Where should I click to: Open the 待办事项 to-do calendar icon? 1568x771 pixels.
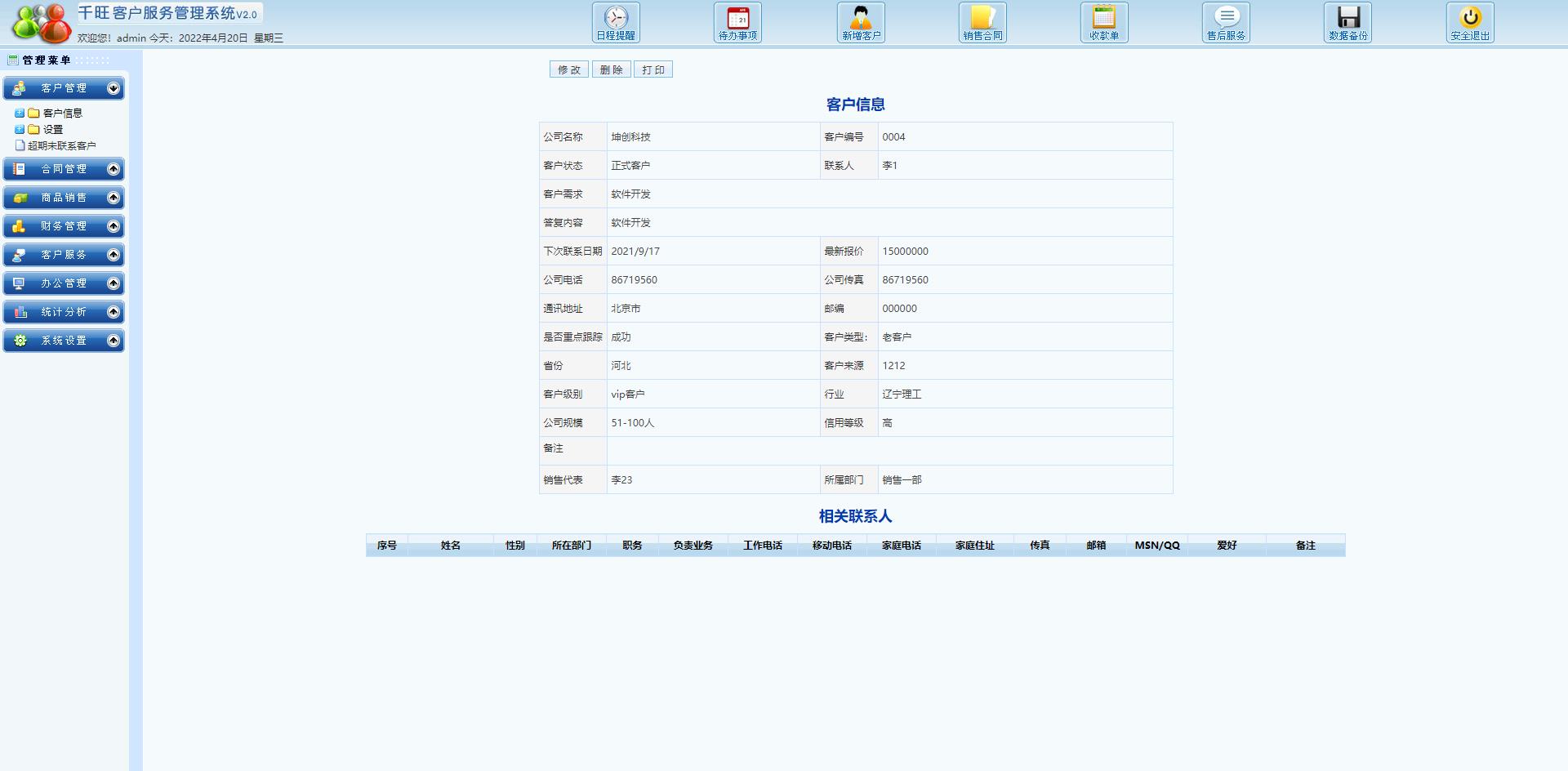tap(737, 23)
